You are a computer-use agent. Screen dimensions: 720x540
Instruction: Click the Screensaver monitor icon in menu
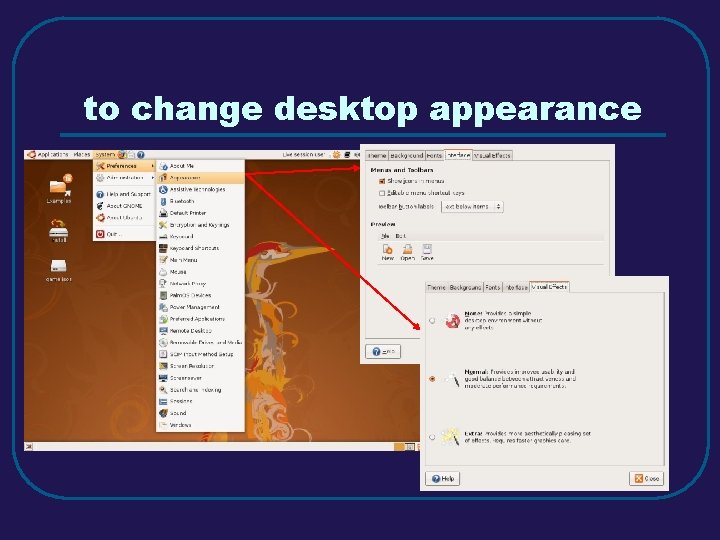click(163, 378)
